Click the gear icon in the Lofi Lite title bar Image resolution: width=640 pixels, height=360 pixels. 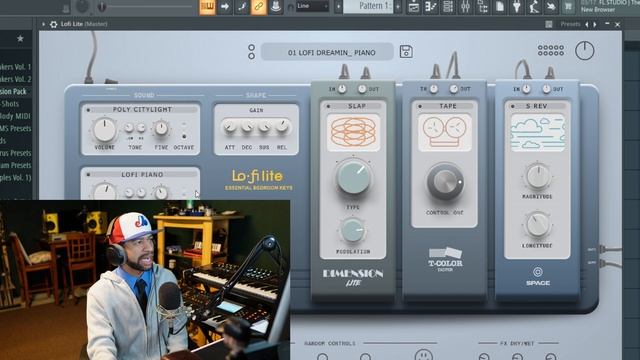pos(53,24)
